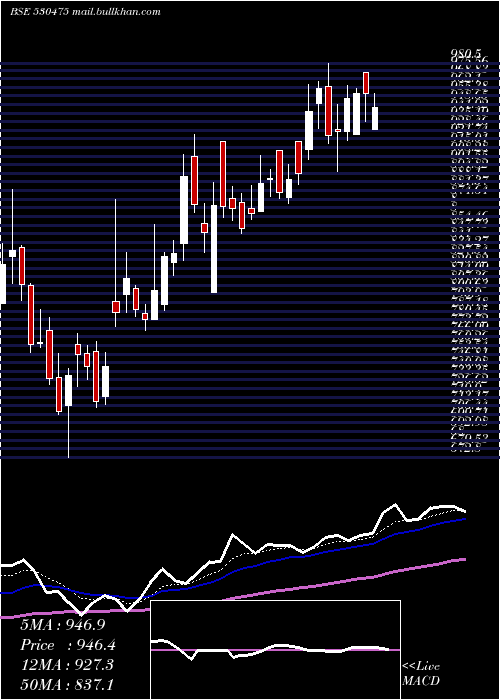Click inside the MACD inset chart
500x700 pixels.
pyautogui.click(x=275, y=650)
